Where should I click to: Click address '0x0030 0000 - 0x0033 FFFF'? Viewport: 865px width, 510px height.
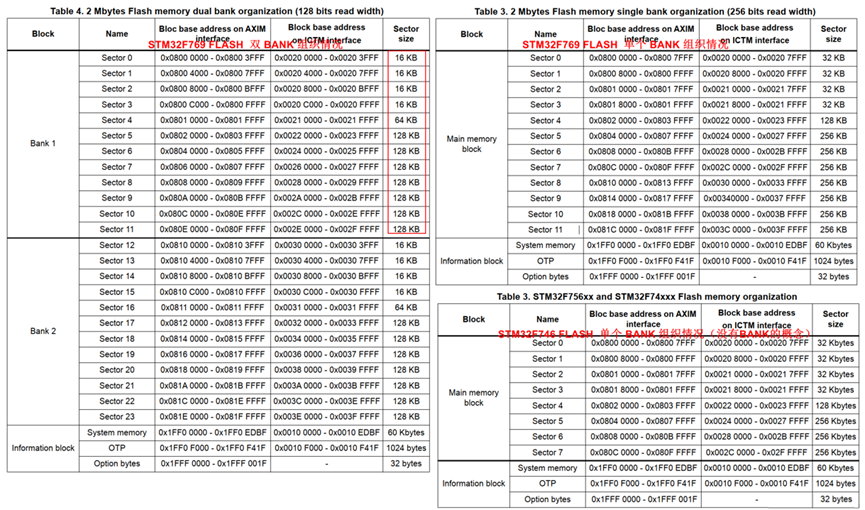[755, 183]
